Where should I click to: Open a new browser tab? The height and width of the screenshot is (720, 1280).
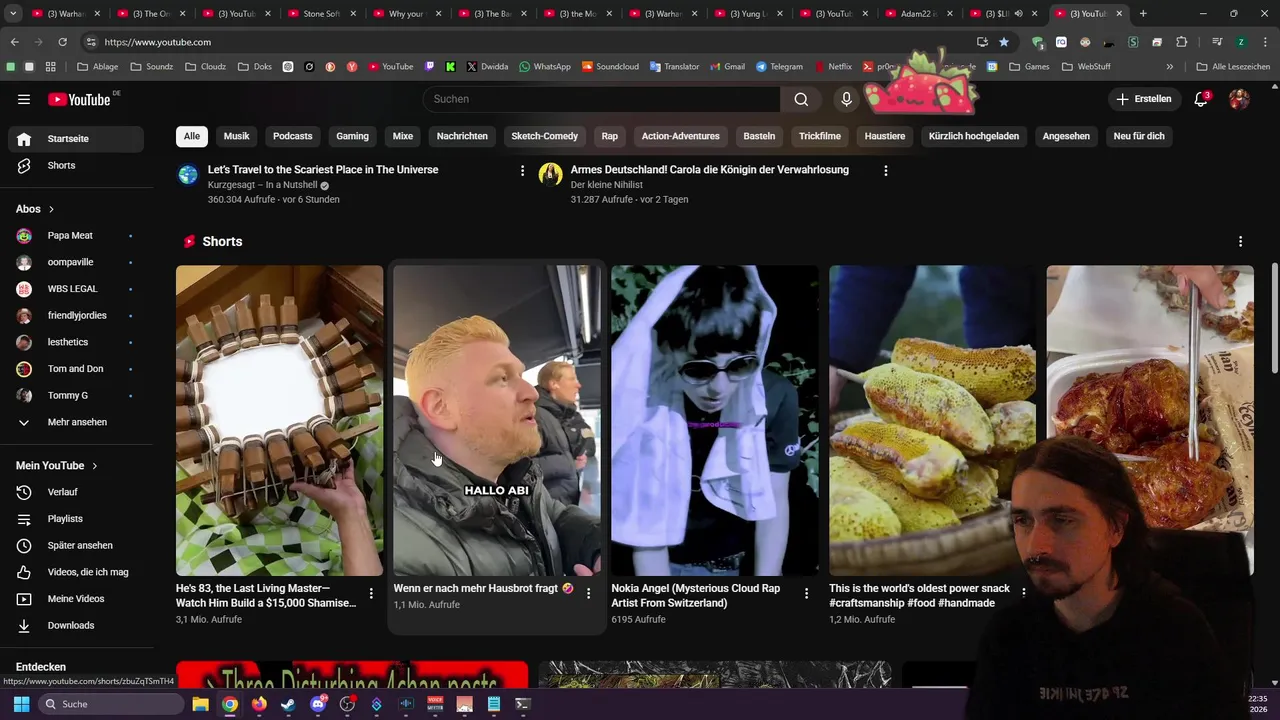coord(1143,14)
